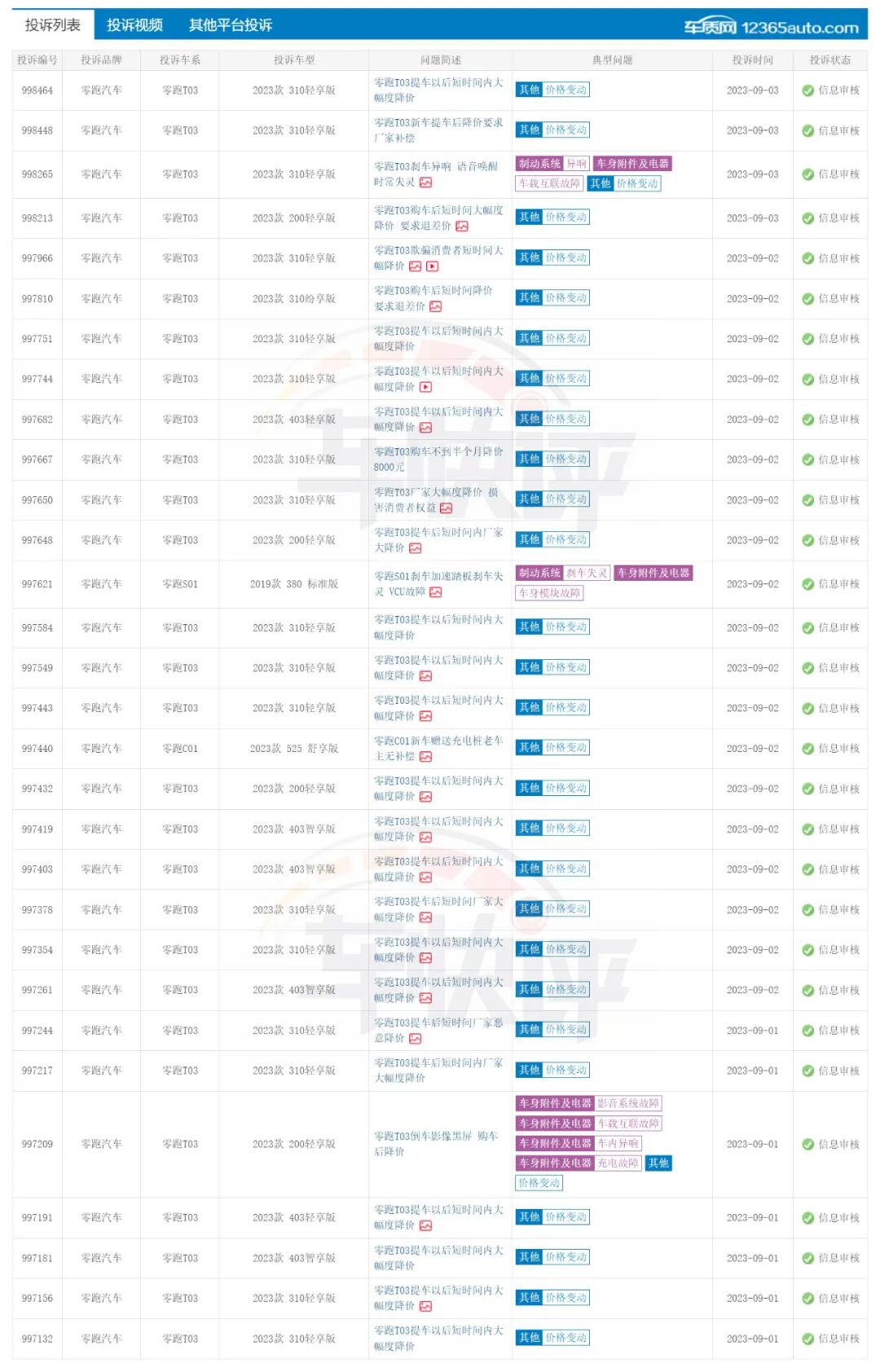Click 影音系统故障 tag in row 997209
This screenshot has height=1372, width=880.
pyautogui.click(x=628, y=1103)
